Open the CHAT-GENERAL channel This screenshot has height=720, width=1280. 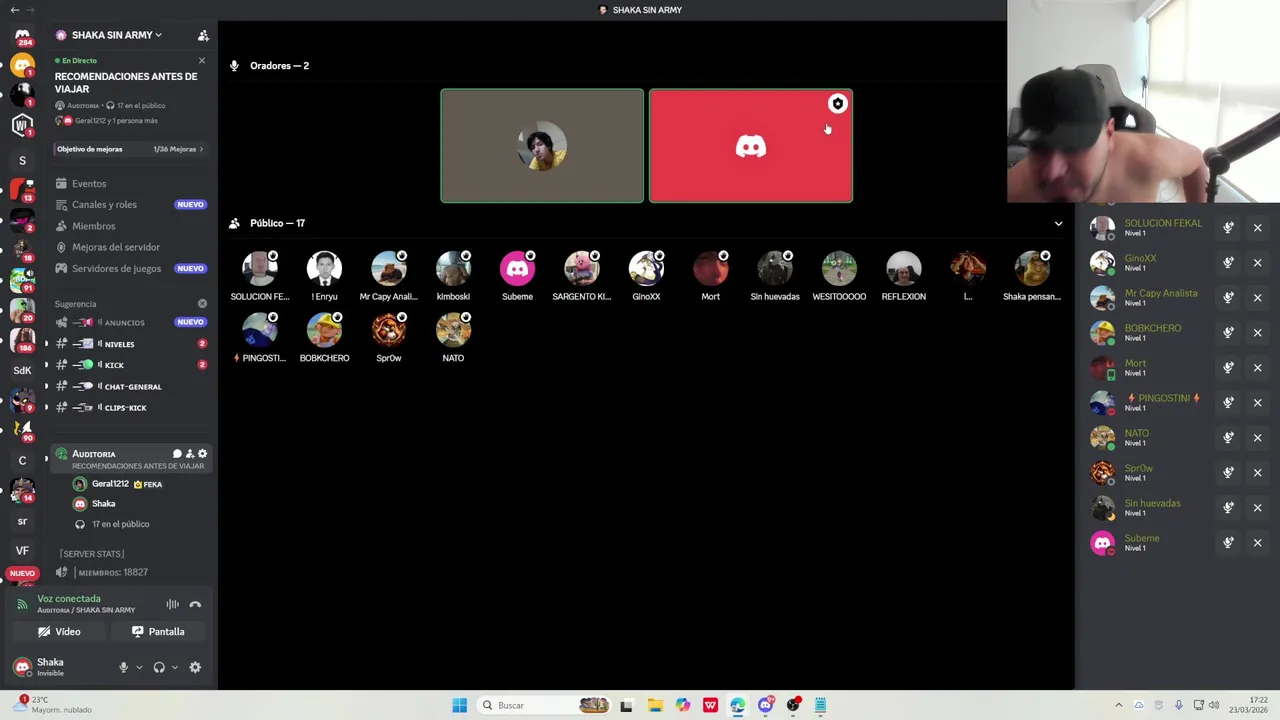[130, 387]
